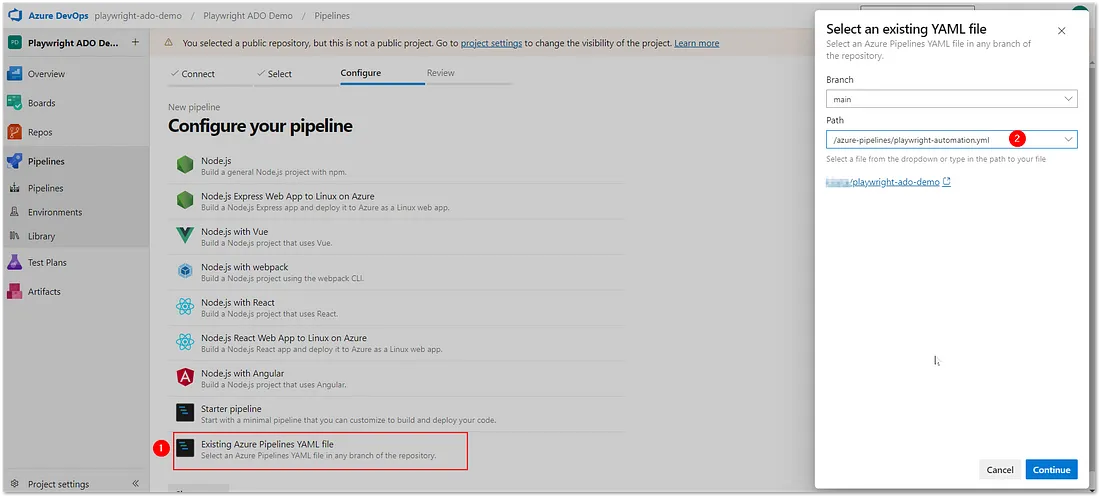Click the Azure DevOps logo icon
This screenshot has width=1100, height=497.
click(x=15, y=15)
